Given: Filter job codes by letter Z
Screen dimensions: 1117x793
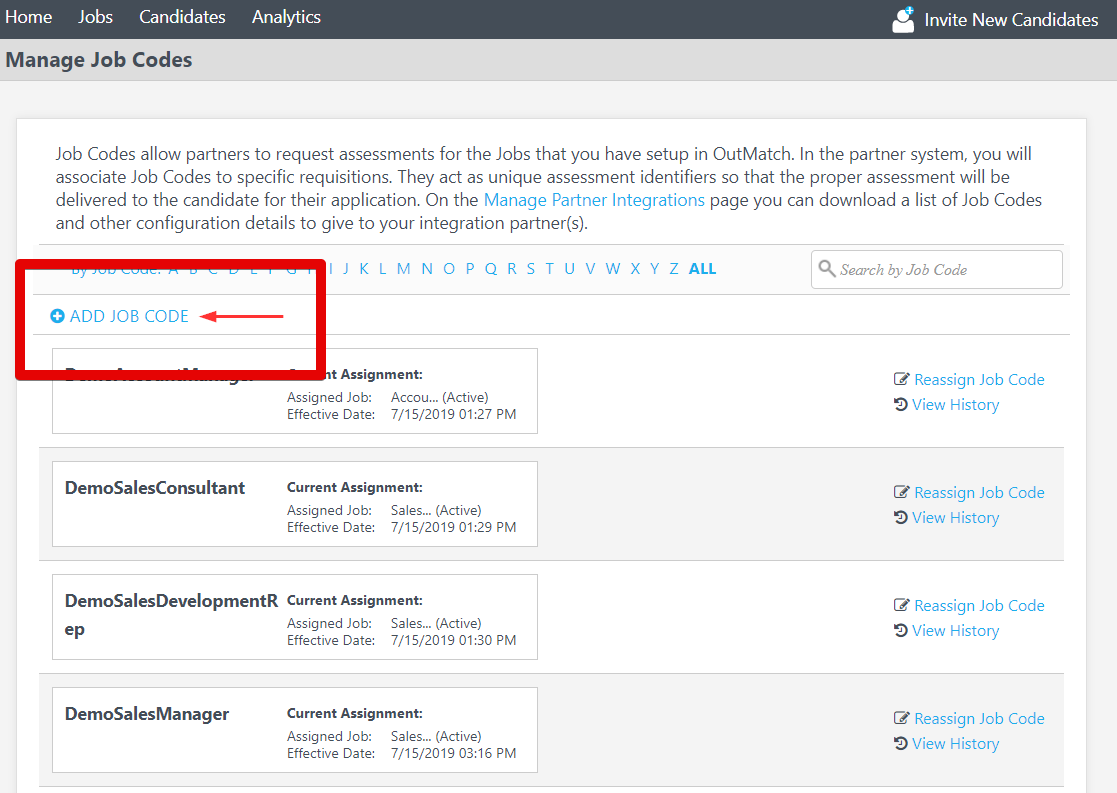Looking at the screenshot, I should coord(673,268).
